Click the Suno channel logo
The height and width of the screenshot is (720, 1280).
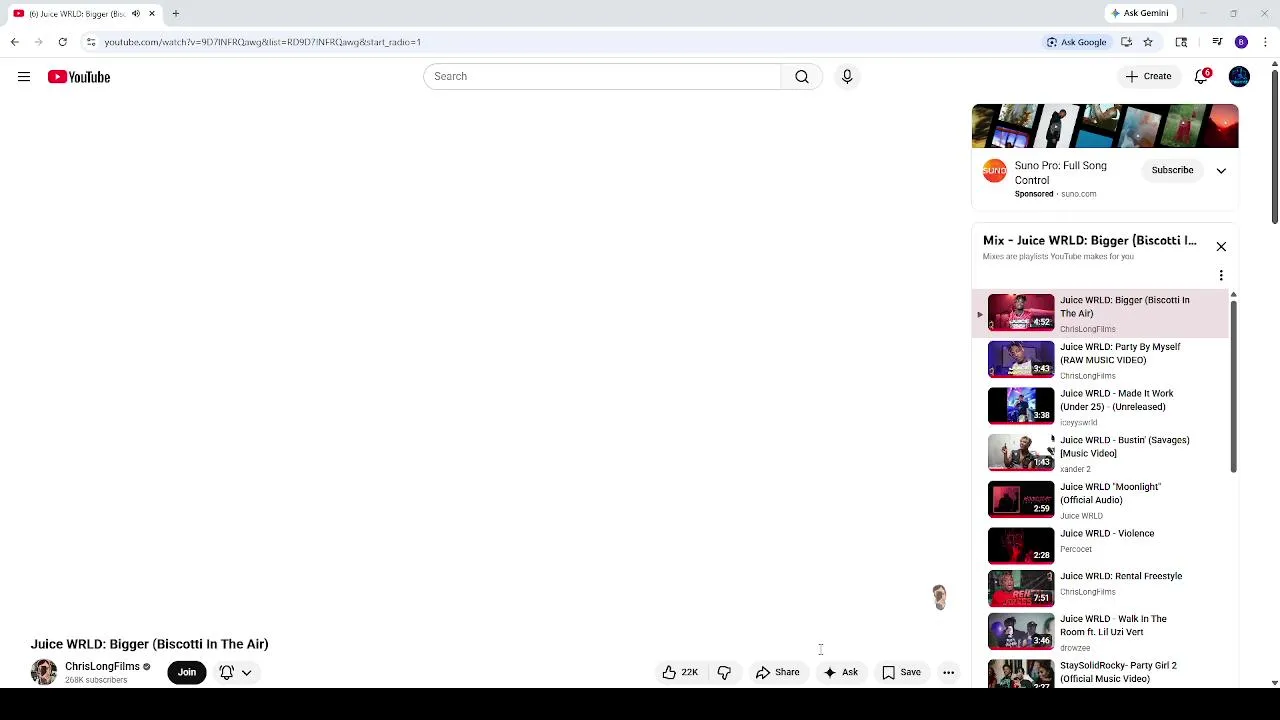coord(994,171)
